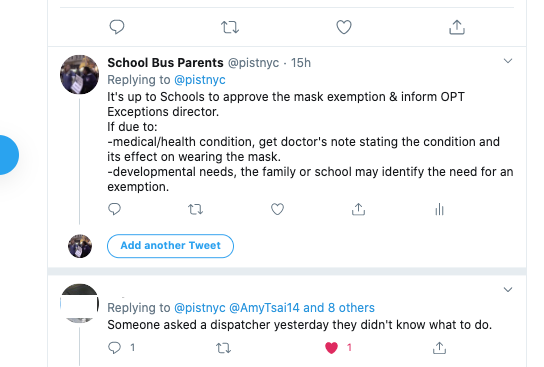
Task: Click the Add another Tweet button
Action: pyautogui.click(x=170, y=246)
